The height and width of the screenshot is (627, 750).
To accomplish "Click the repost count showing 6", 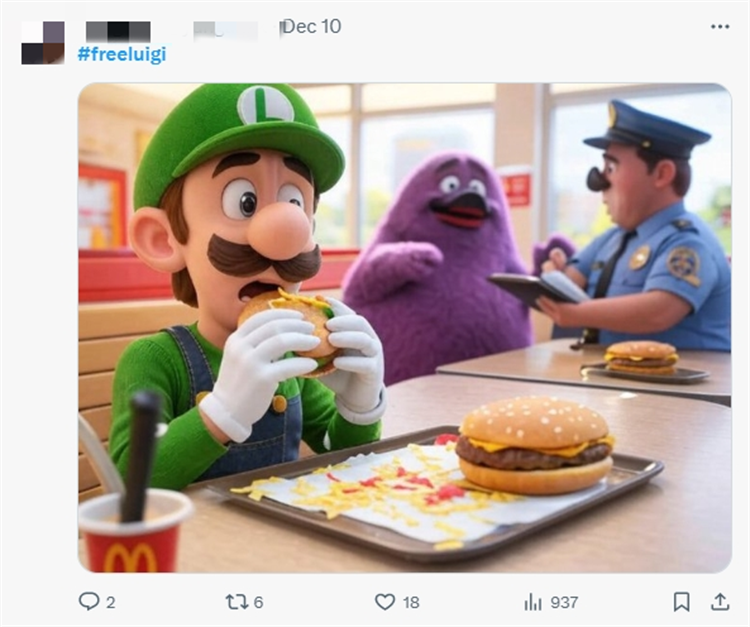I will coord(259,602).
